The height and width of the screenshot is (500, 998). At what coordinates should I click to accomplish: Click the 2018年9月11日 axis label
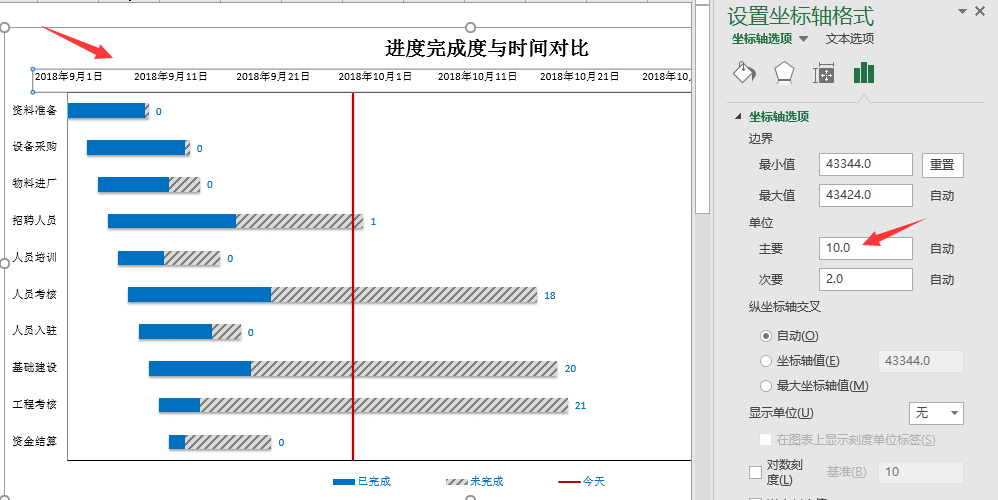point(171,76)
